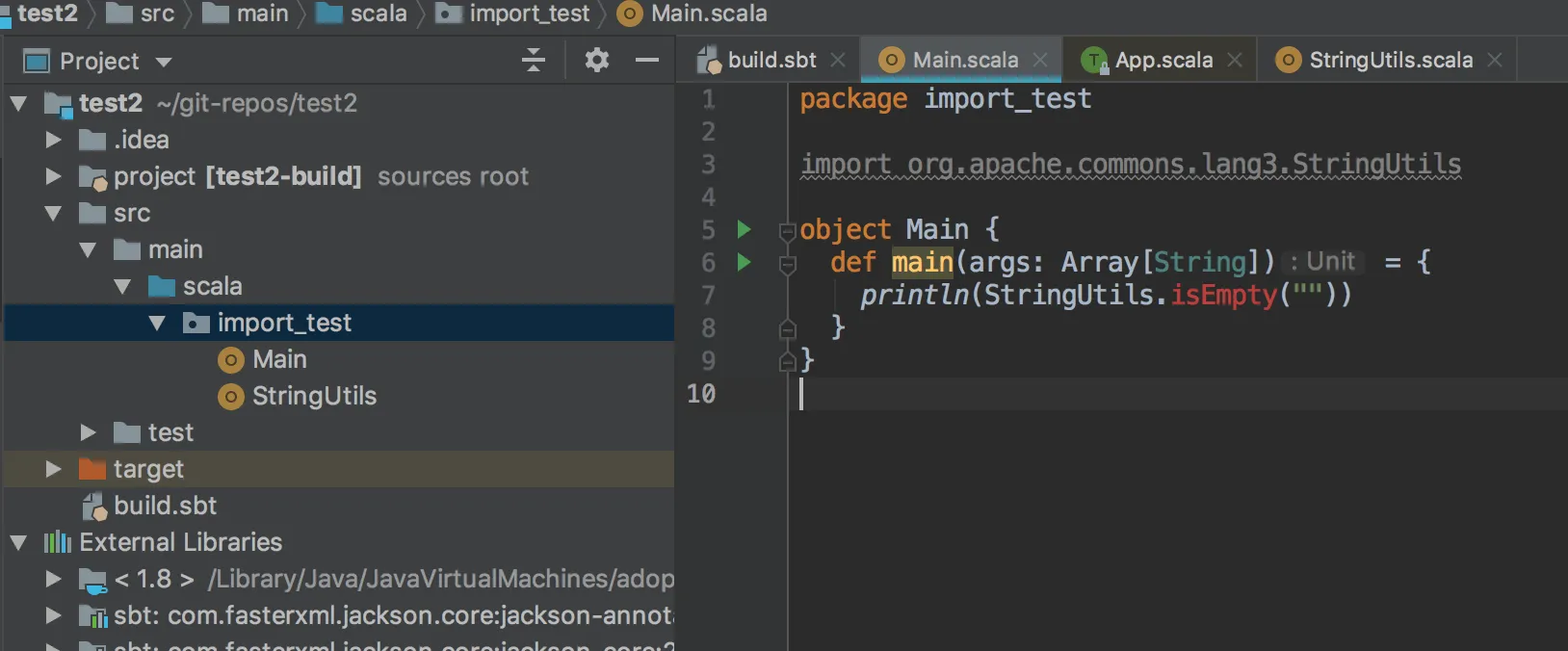This screenshot has width=1568, height=651.
Task: Toggle the code fold marker on line 6
Action: pyautogui.click(x=787, y=263)
